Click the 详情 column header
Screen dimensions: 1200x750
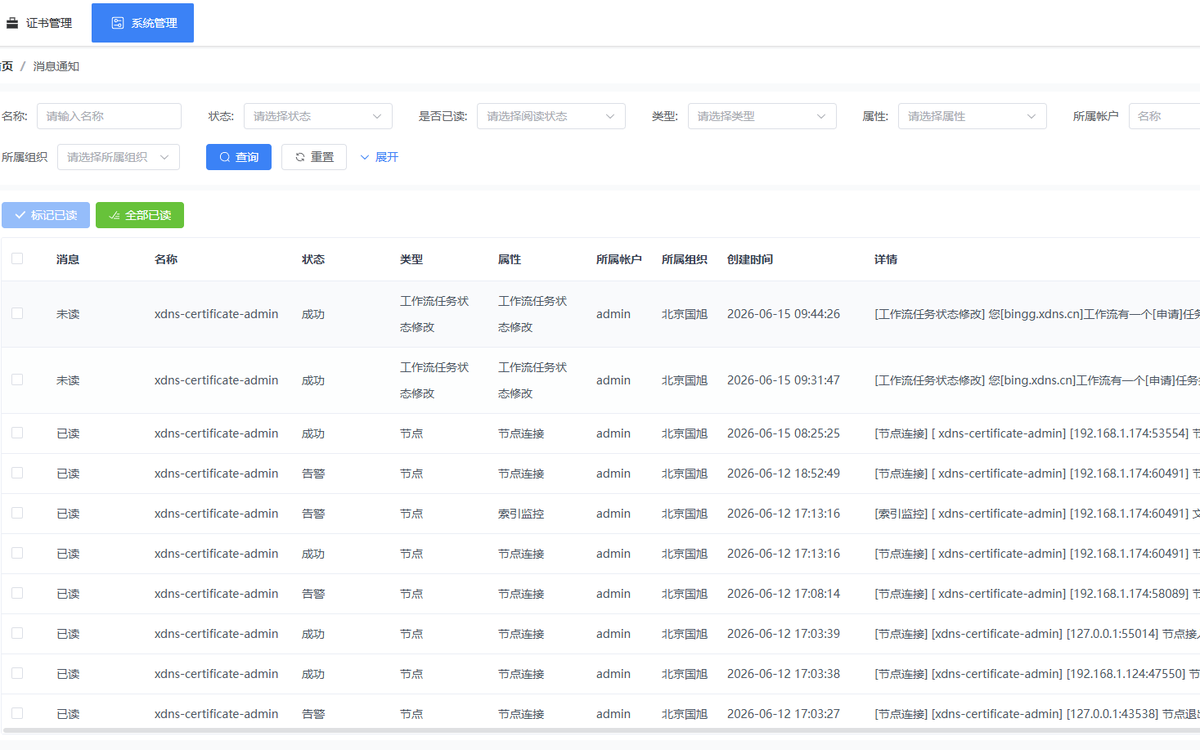click(x=886, y=259)
